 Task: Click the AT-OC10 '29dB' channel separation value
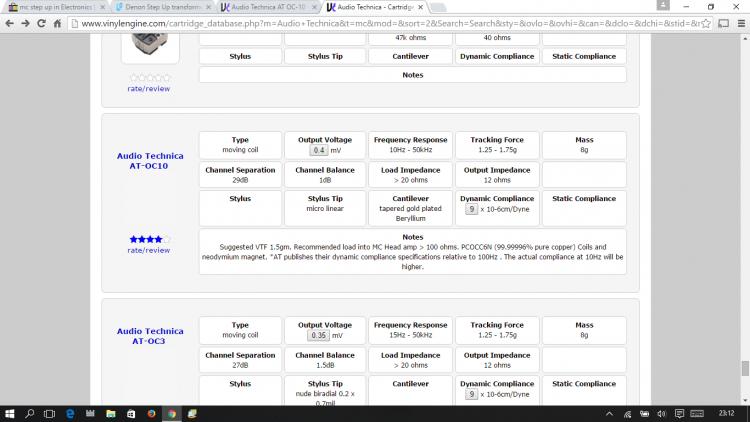240,180
